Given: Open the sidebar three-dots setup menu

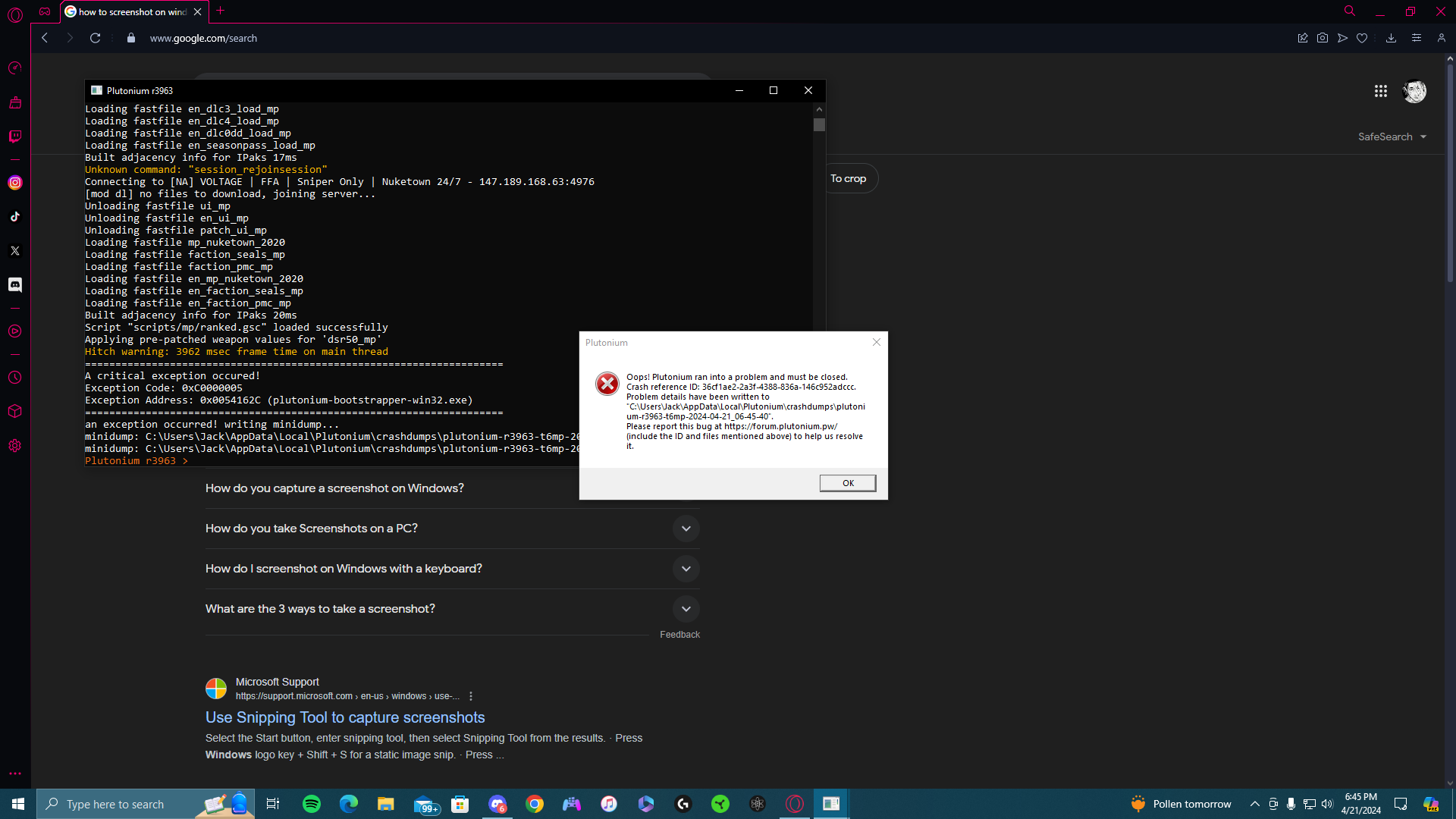Looking at the screenshot, I should (14, 773).
